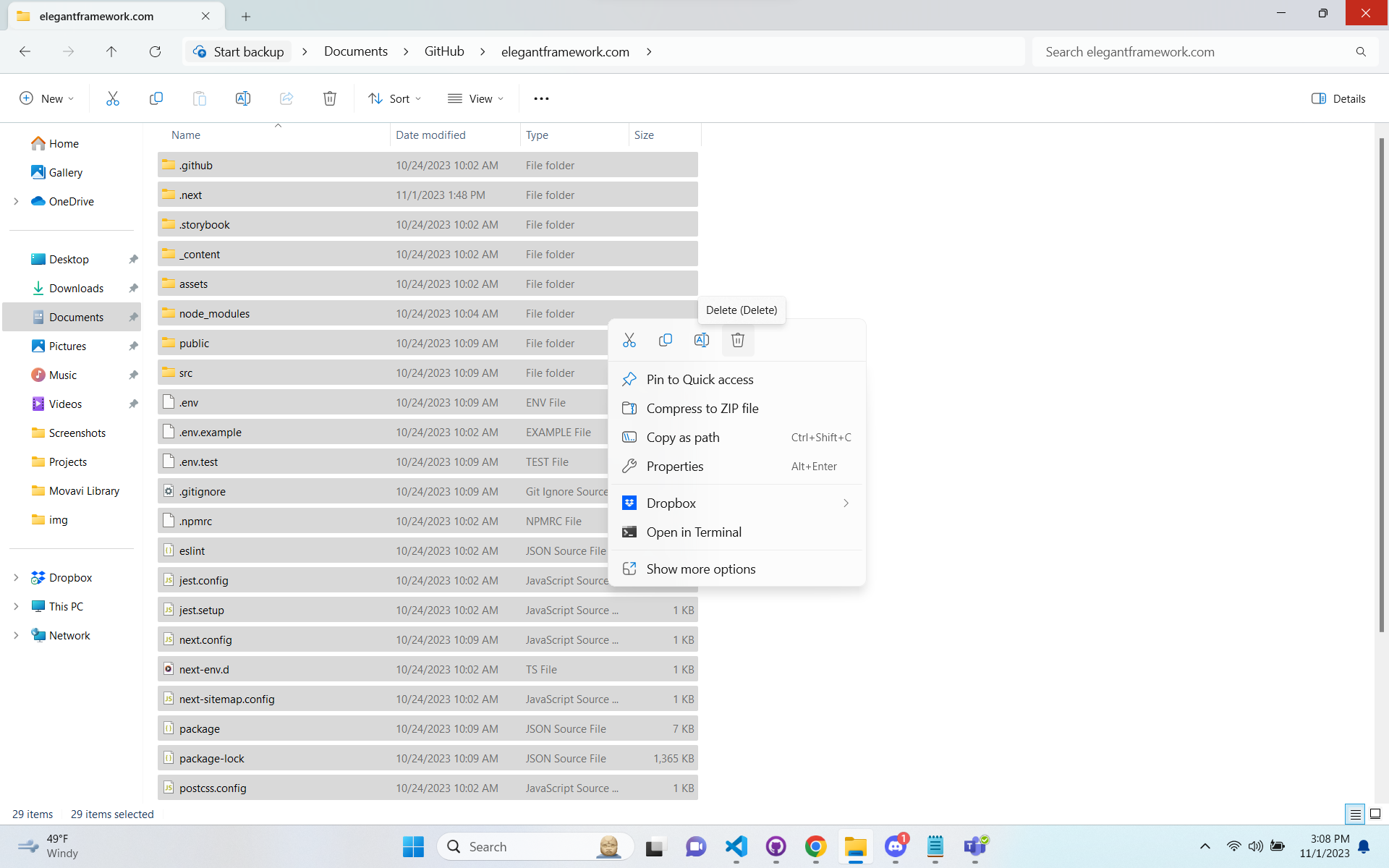Click the Cut icon in the toolbar
Image resolution: width=1389 pixels, height=868 pixels.
(112, 98)
